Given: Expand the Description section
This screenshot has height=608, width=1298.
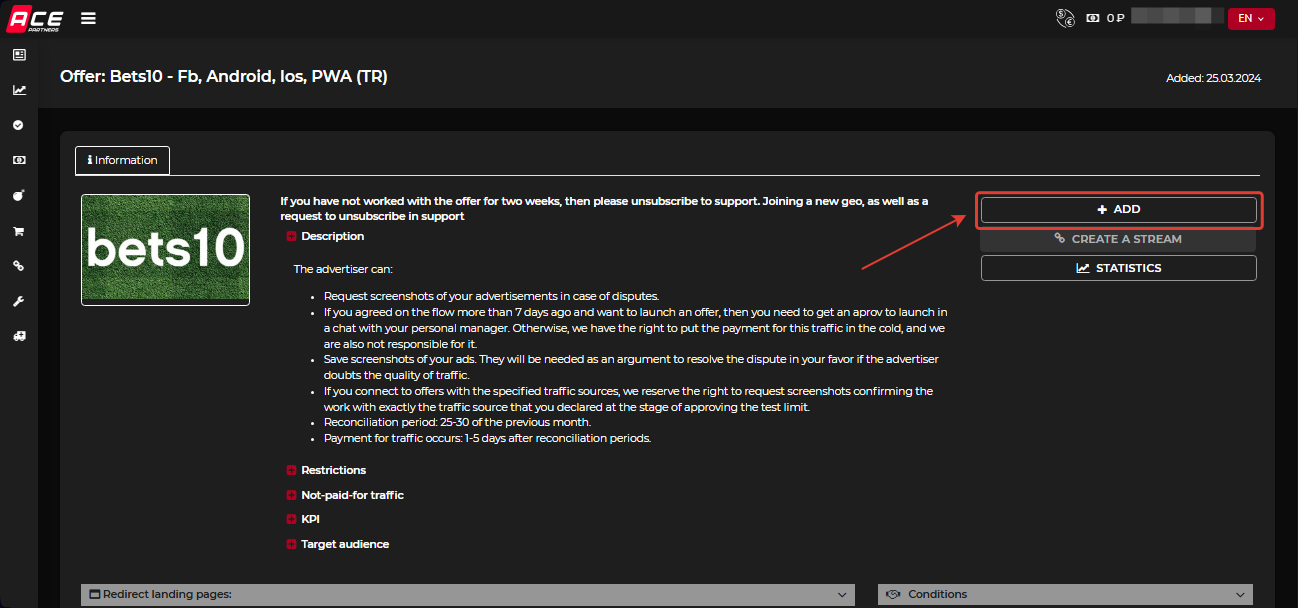Looking at the screenshot, I should tap(325, 236).
